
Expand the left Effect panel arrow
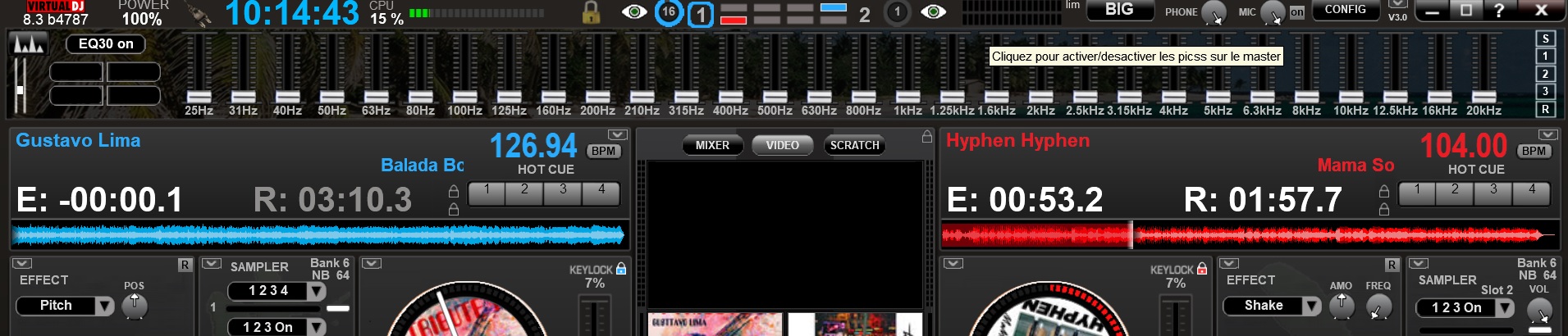coord(22,264)
